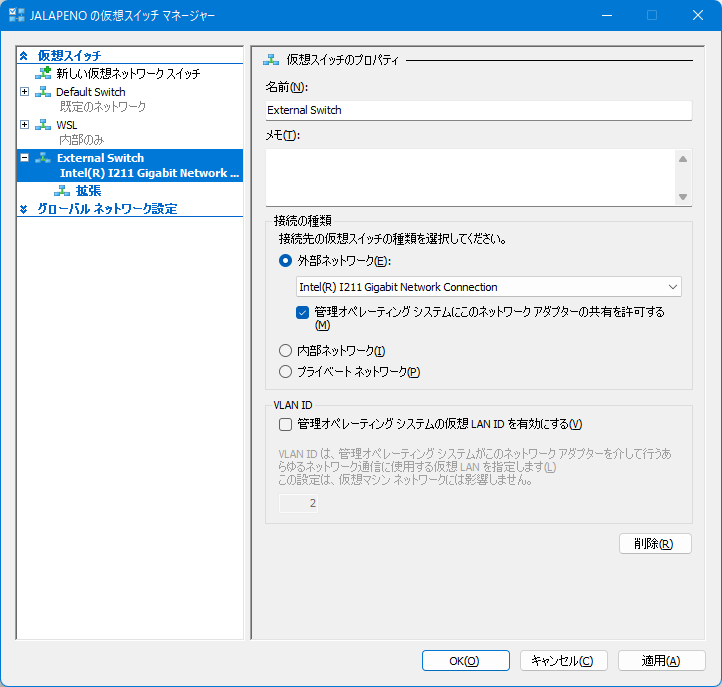Enable virtual LAN ID checkbox
The image size is (722, 687).
(285, 424)
